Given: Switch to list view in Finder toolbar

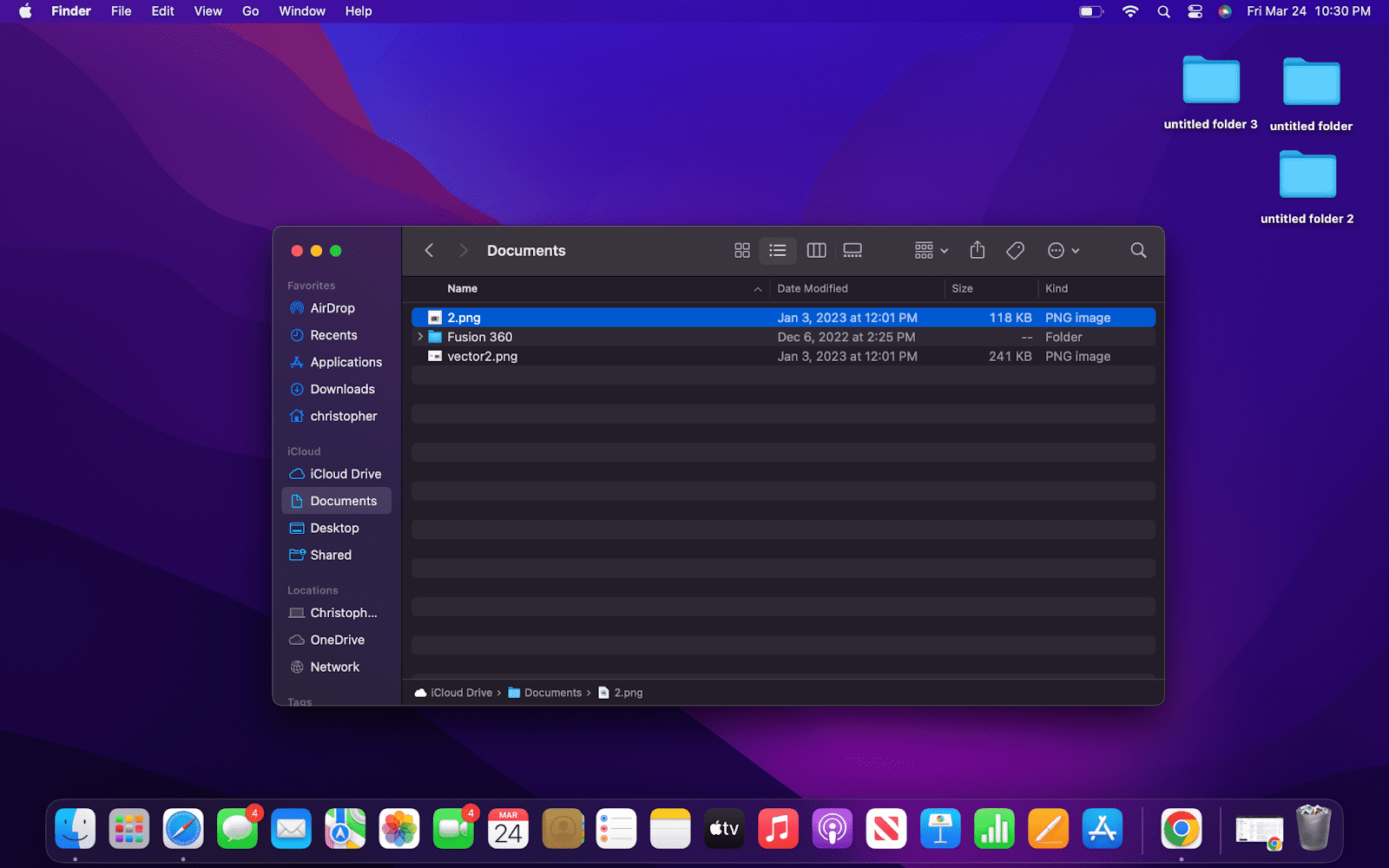Looking at the screenshot, I should (x=778, y=251).
